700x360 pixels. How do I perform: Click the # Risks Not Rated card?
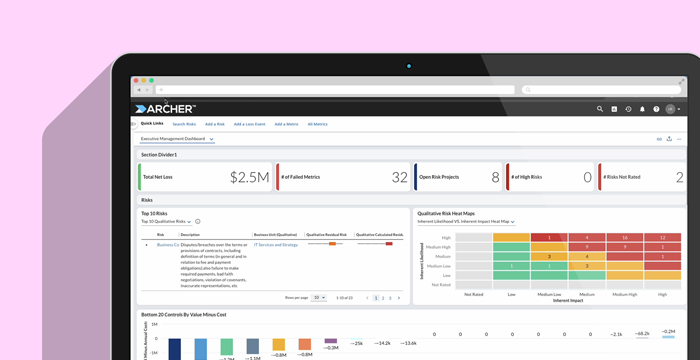pos(642,177)
